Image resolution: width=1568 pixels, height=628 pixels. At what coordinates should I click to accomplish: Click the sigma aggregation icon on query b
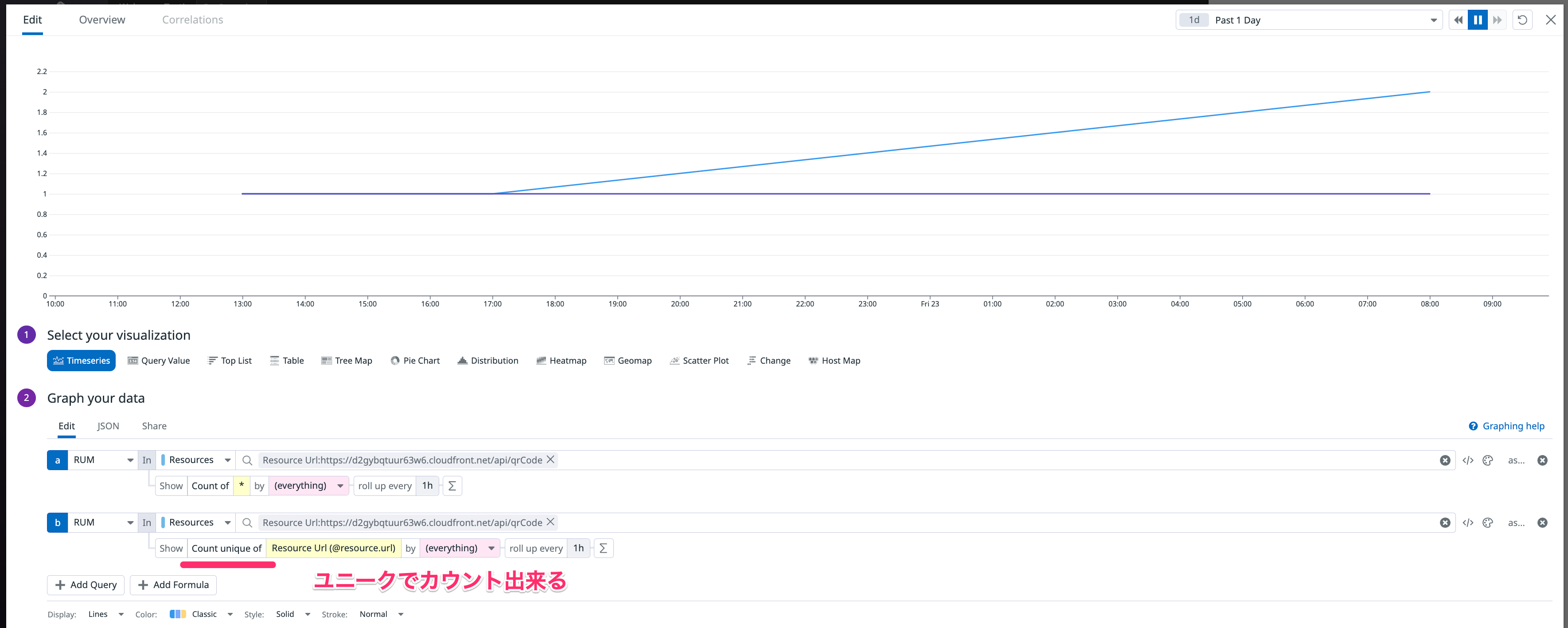(603, 548)
